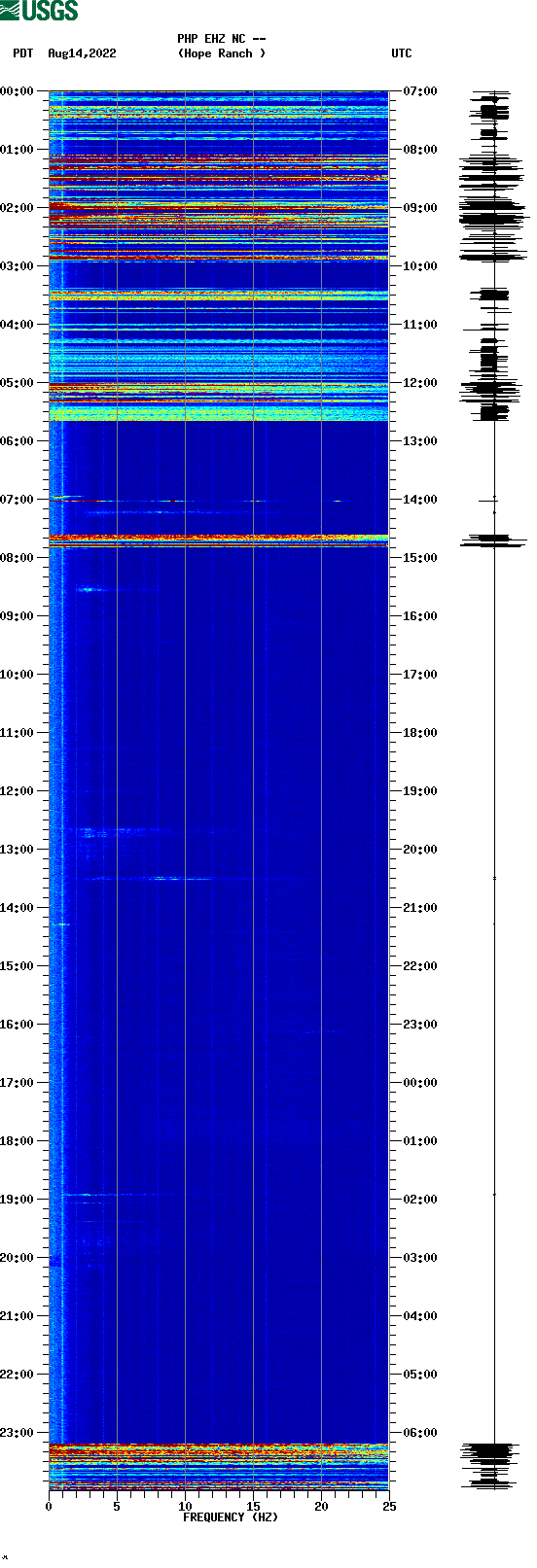537x1568 pixels.
Task: Select the 'PHP EHZ NC --' station title
Action: (x=222, y=39)
